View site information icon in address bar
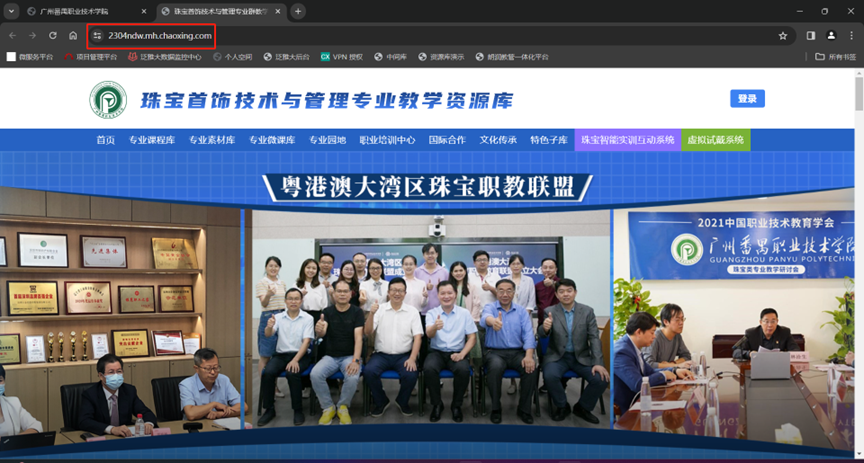 98,36
